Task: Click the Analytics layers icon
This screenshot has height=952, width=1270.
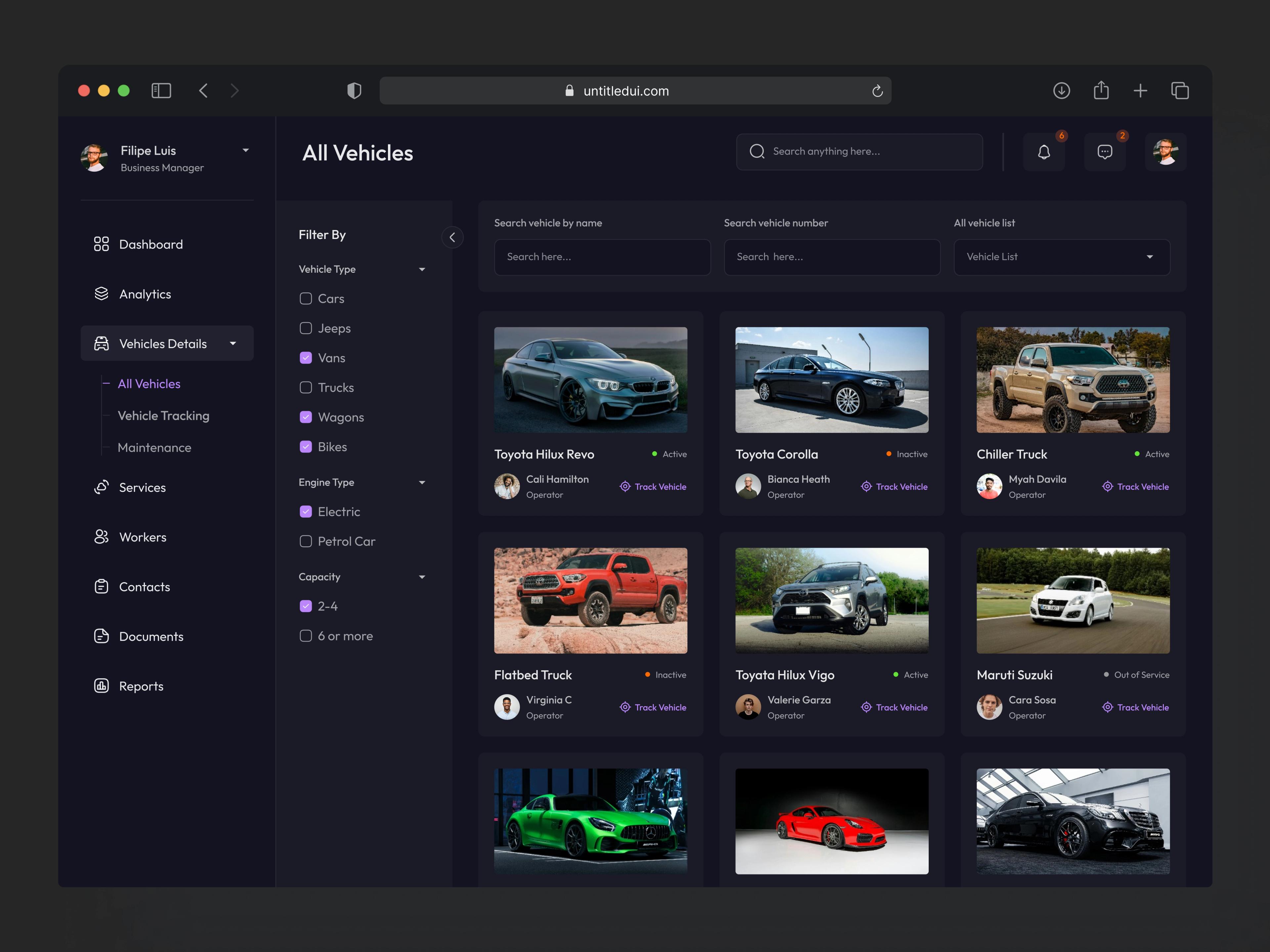Action: click(x=101, y=294)
